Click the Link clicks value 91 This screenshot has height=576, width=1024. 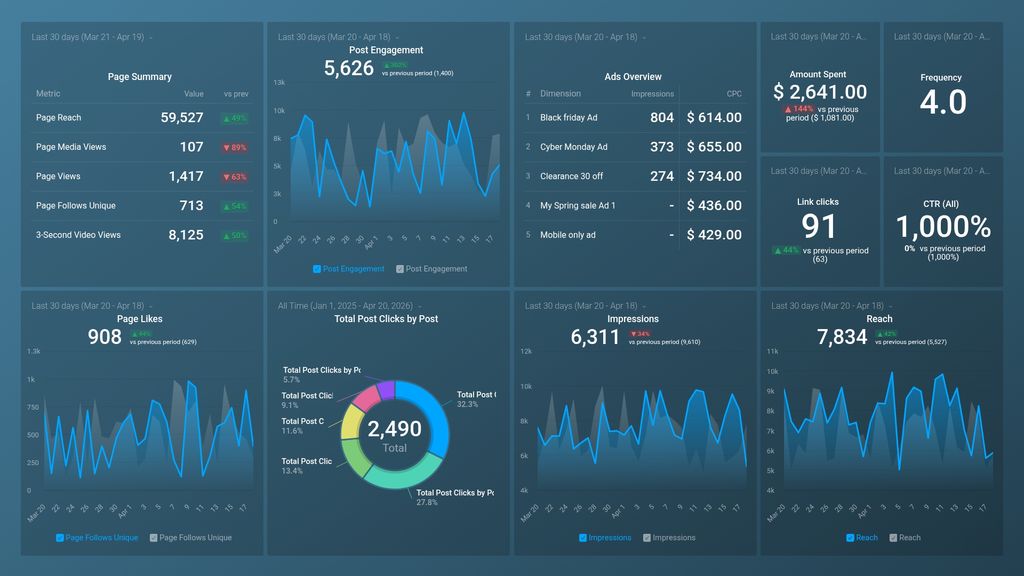coord(819,226)
